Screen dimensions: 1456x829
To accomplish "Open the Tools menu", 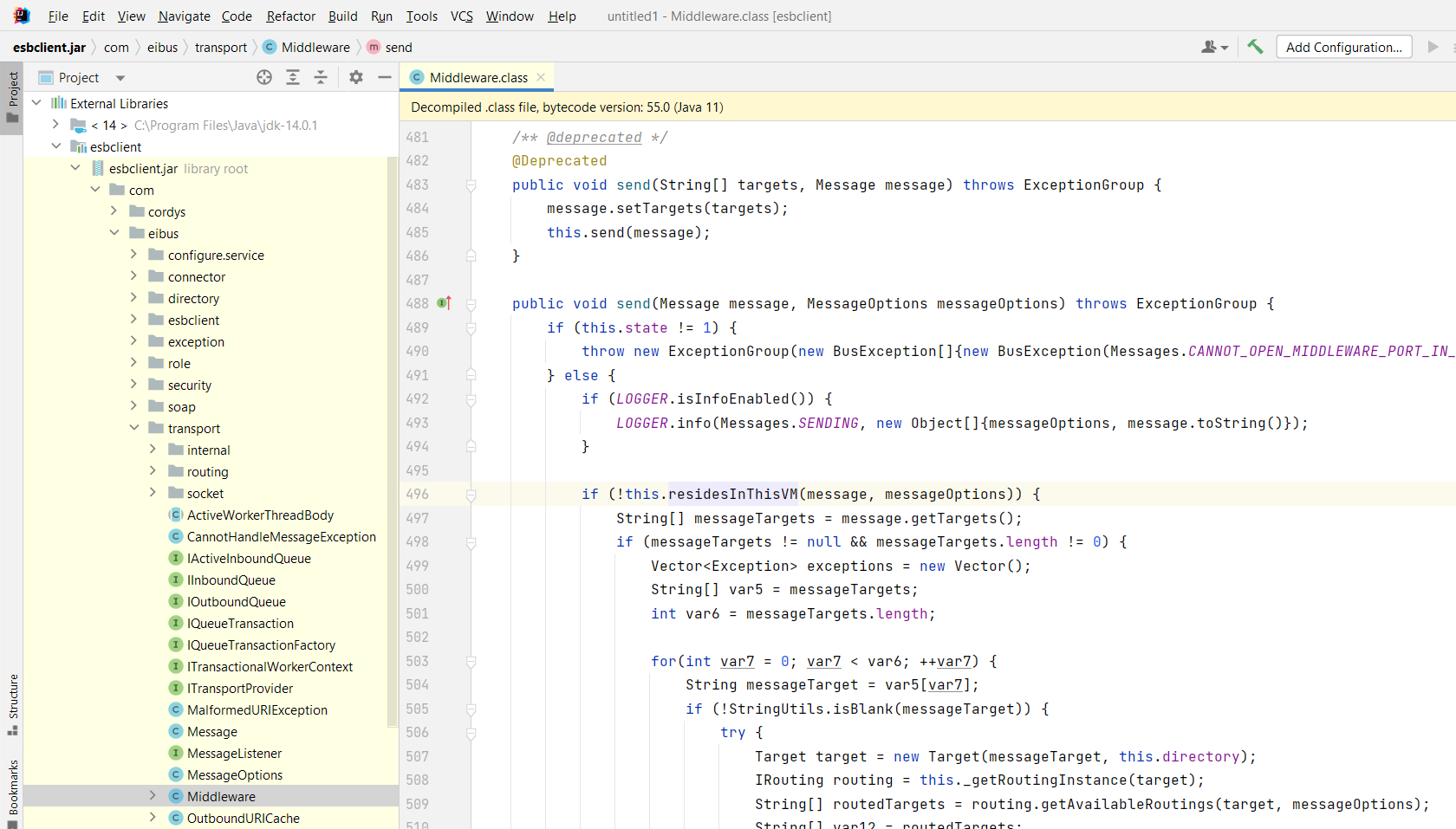I will point(421,16).
